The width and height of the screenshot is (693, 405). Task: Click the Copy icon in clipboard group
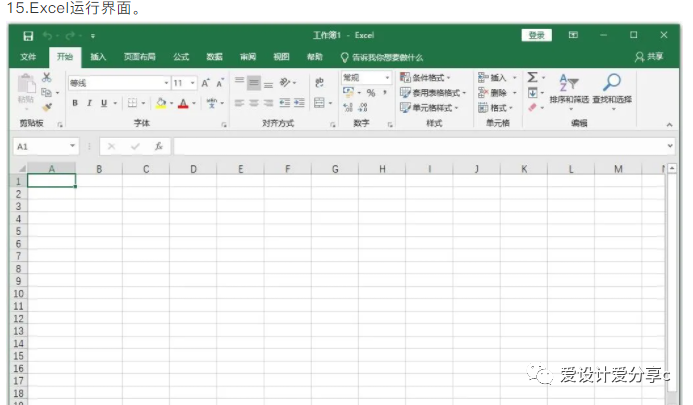[x=46, y=92]
